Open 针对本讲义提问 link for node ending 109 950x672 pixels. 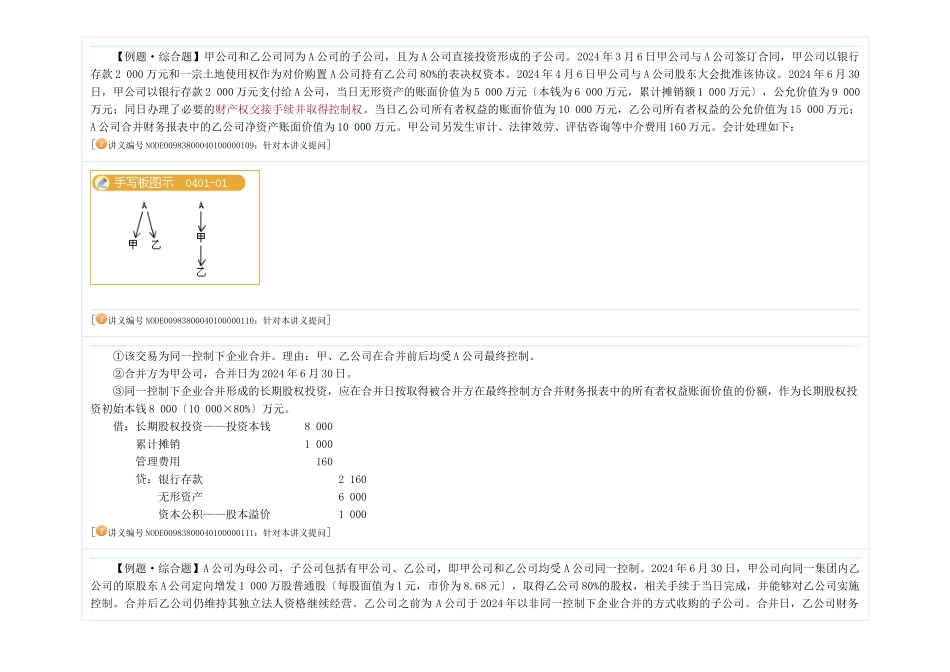tap(294, 145)
